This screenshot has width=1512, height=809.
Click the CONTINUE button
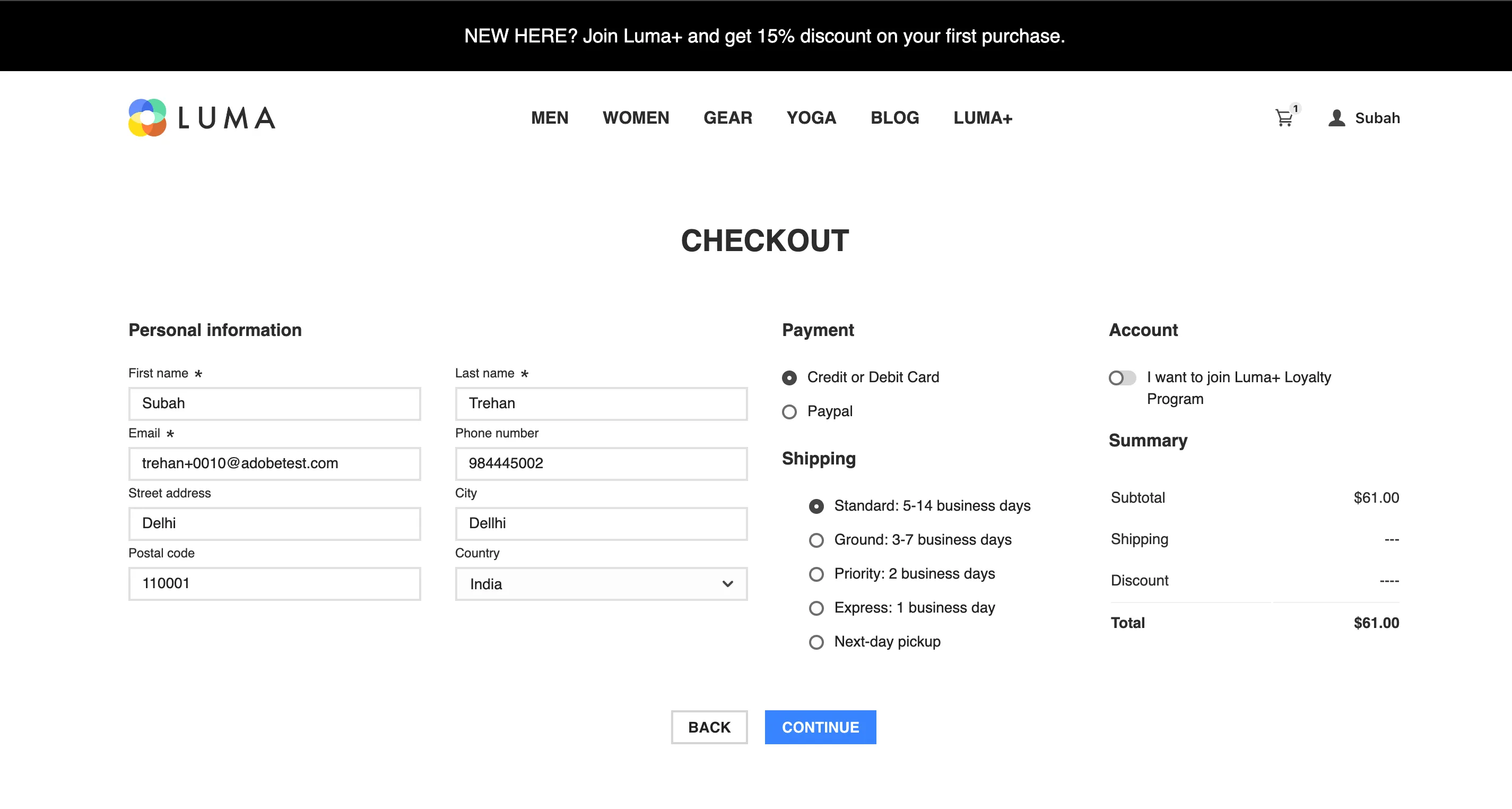[820, 727]
